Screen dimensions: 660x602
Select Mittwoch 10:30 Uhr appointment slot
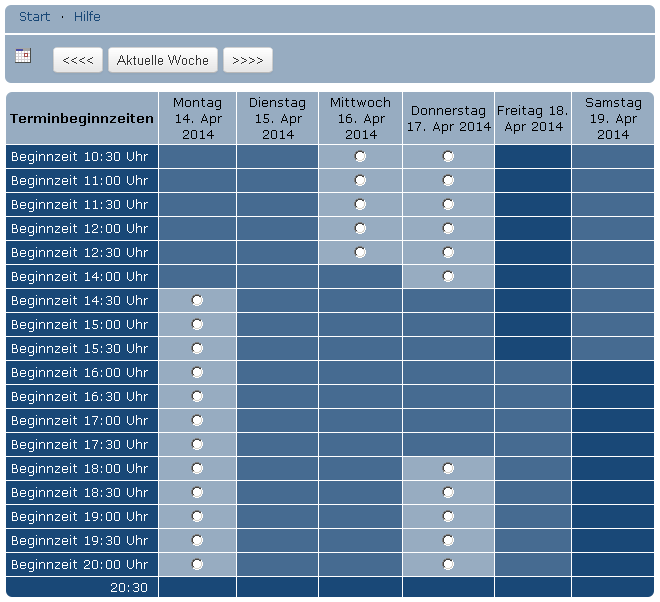[360, 157]
